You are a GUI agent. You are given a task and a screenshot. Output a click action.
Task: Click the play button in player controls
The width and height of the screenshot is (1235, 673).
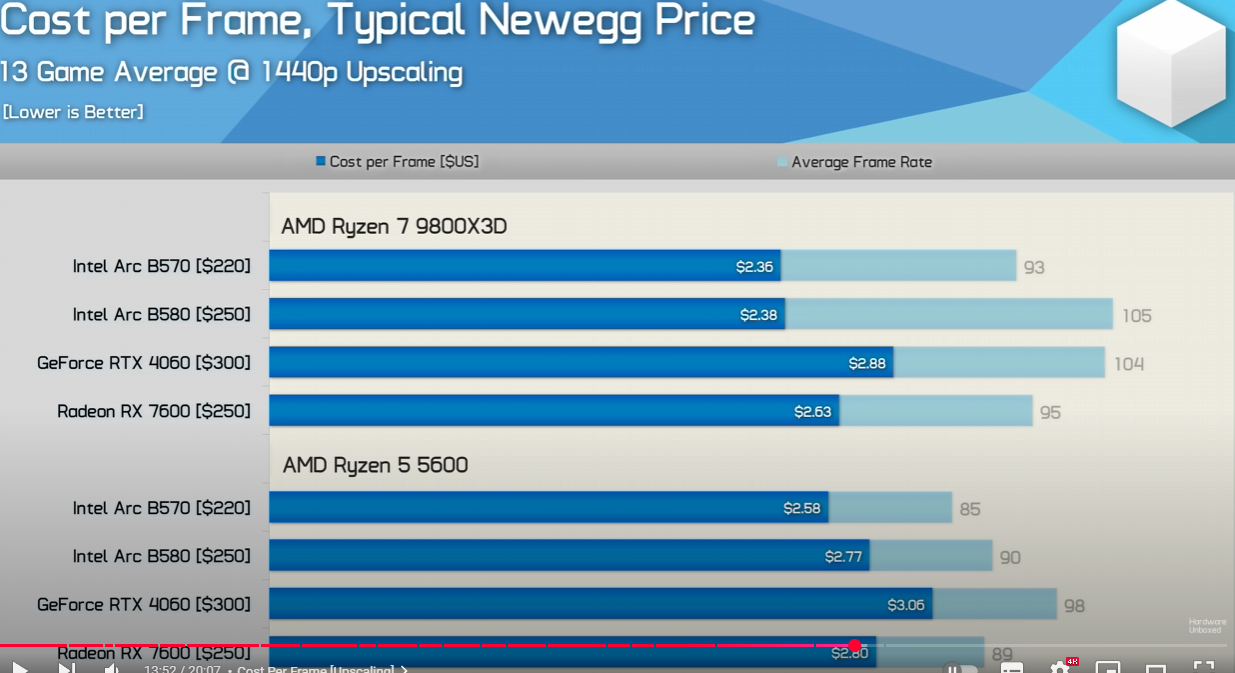[19, 667]
